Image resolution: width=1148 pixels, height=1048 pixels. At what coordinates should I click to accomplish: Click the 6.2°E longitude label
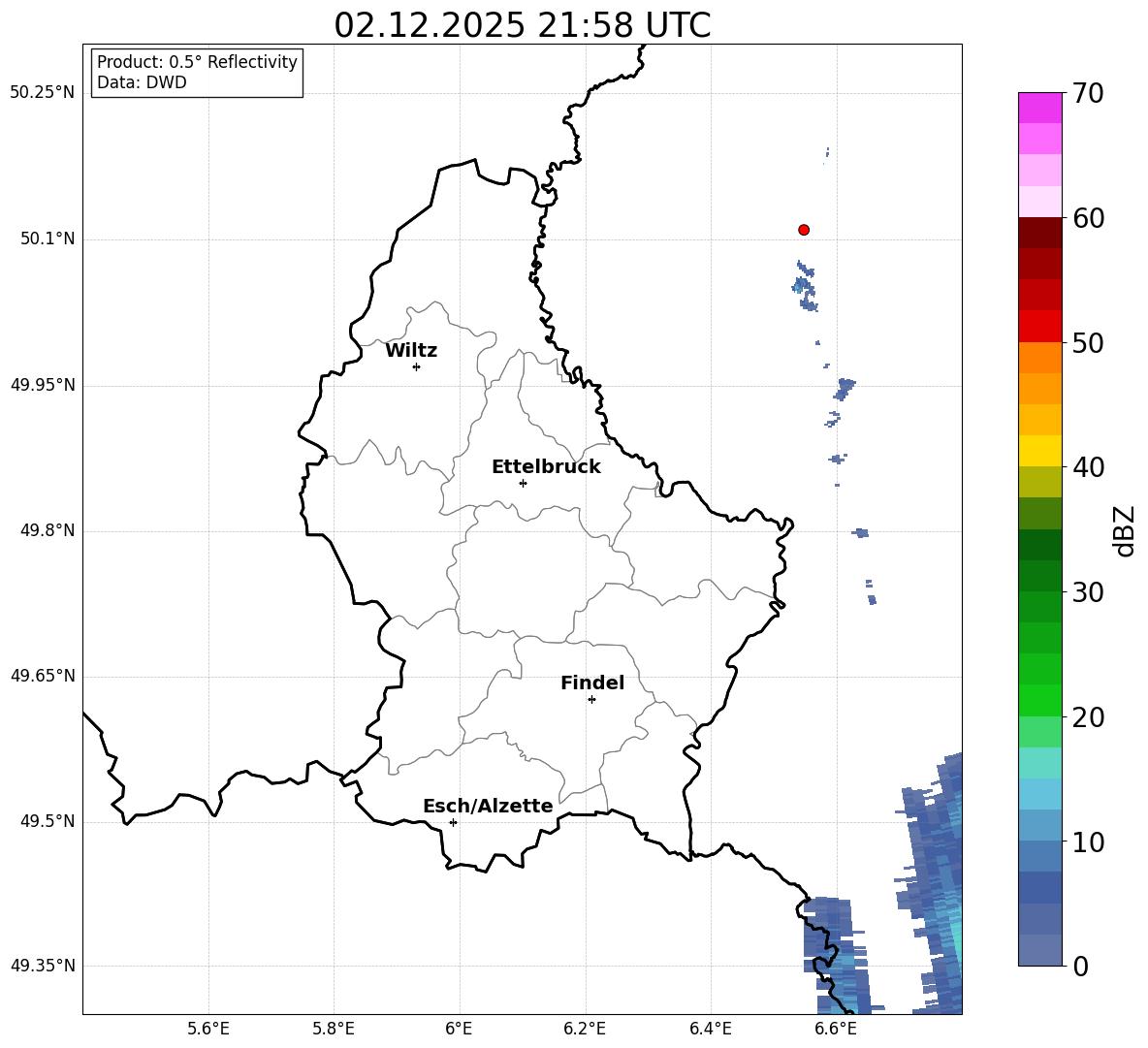click(585, 1029)
